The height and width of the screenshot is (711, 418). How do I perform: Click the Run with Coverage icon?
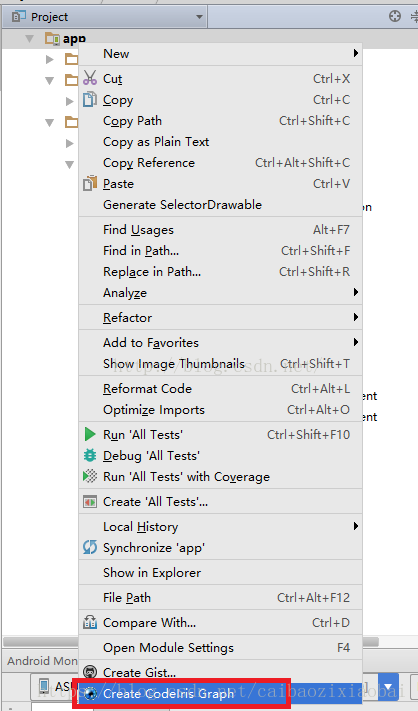(90, 476)
